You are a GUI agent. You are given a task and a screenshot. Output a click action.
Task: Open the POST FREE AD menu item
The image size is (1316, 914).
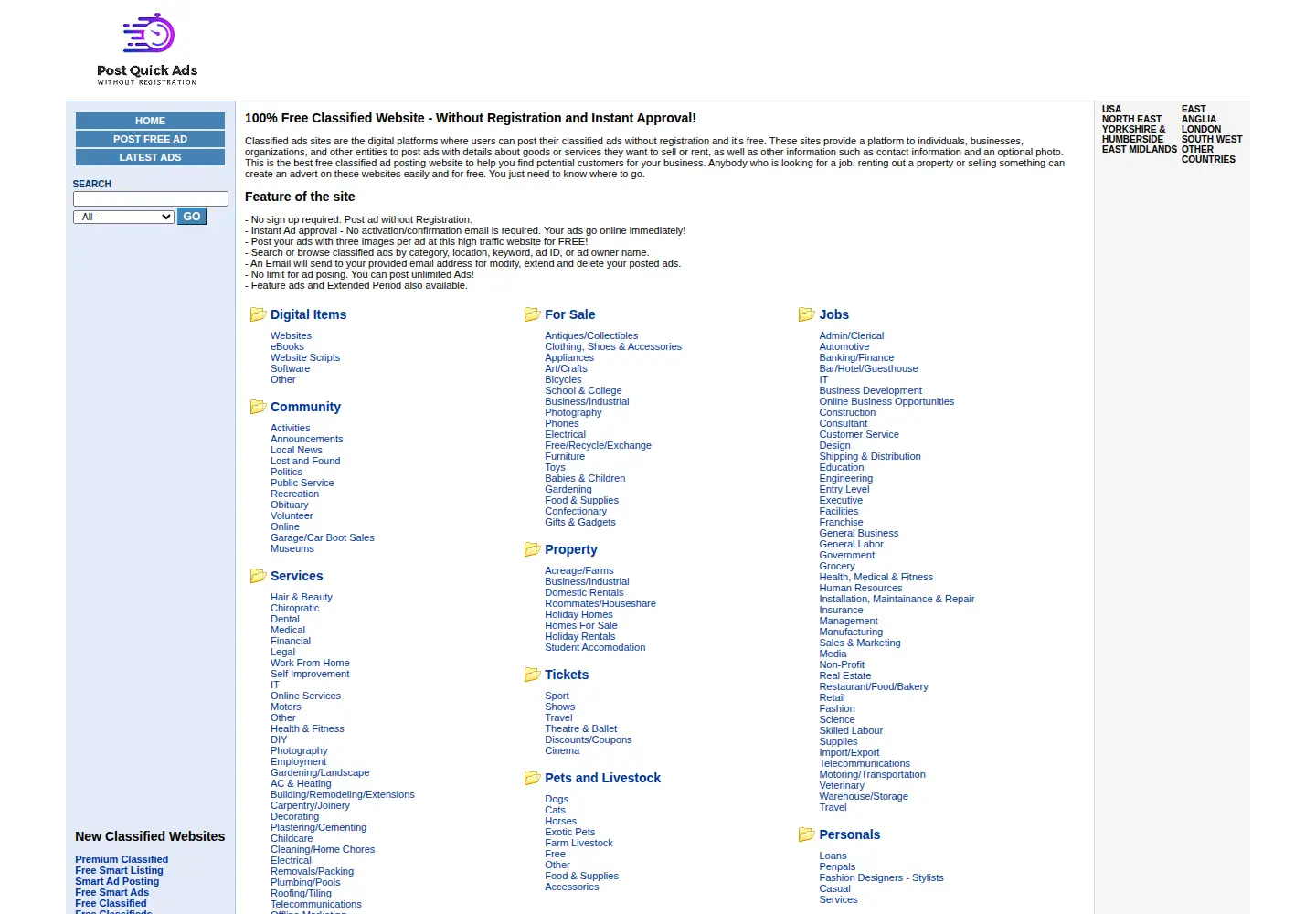click(150, 139)
